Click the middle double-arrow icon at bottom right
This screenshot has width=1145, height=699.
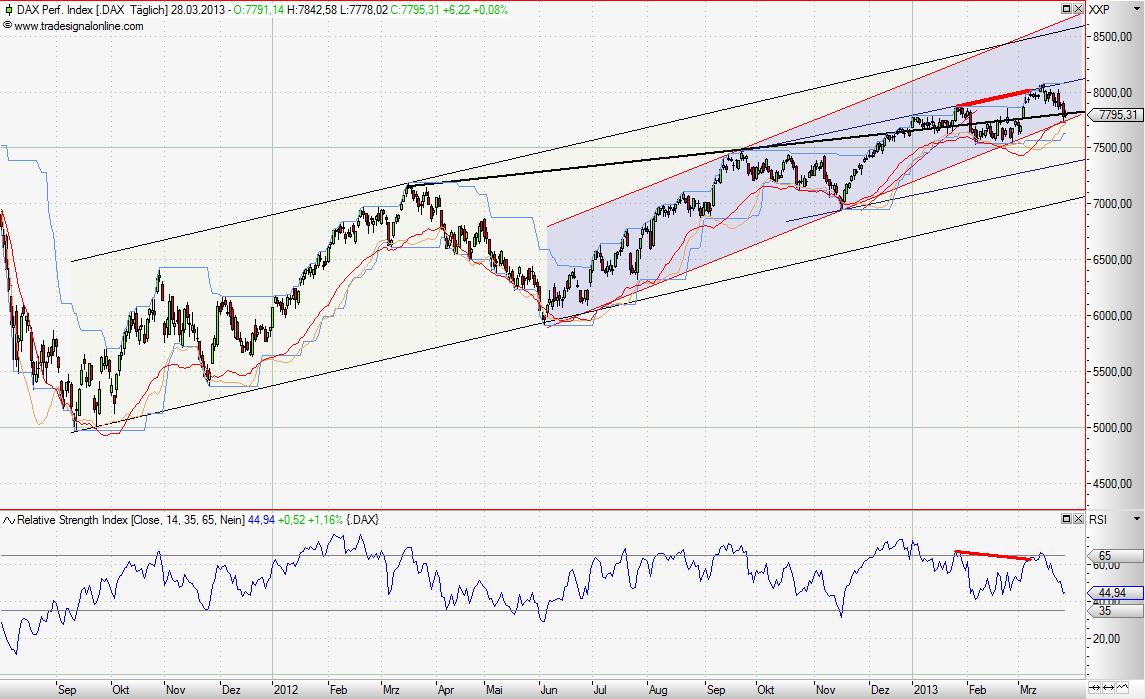click(1110, 688)
